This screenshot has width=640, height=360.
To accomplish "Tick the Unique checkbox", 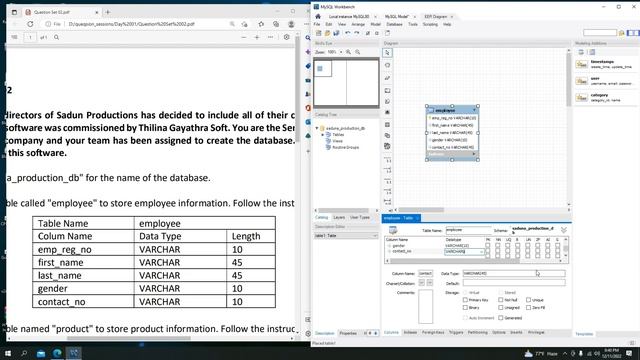I will click(x=528, y=300).
